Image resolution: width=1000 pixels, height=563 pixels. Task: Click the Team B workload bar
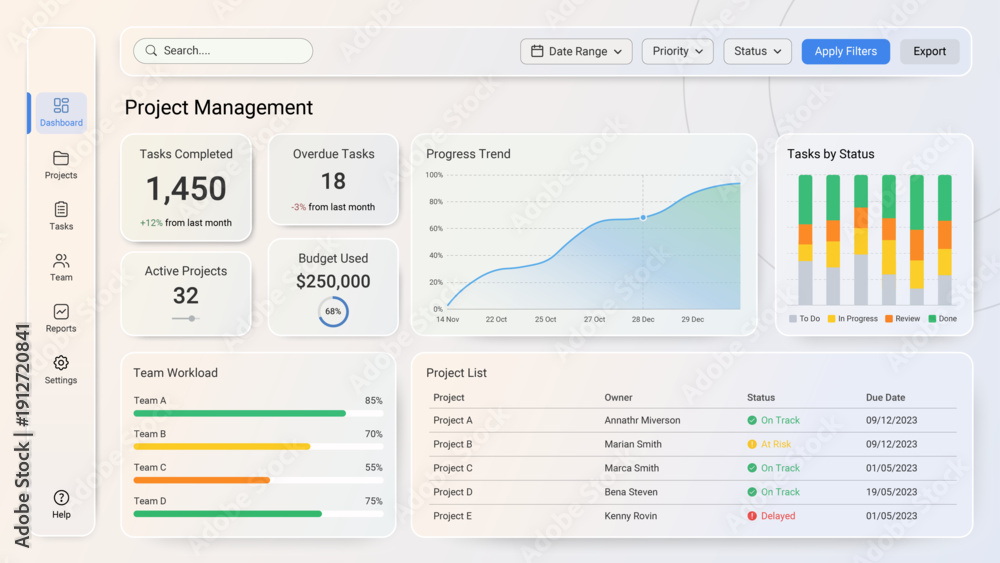(x=258, y=446)
